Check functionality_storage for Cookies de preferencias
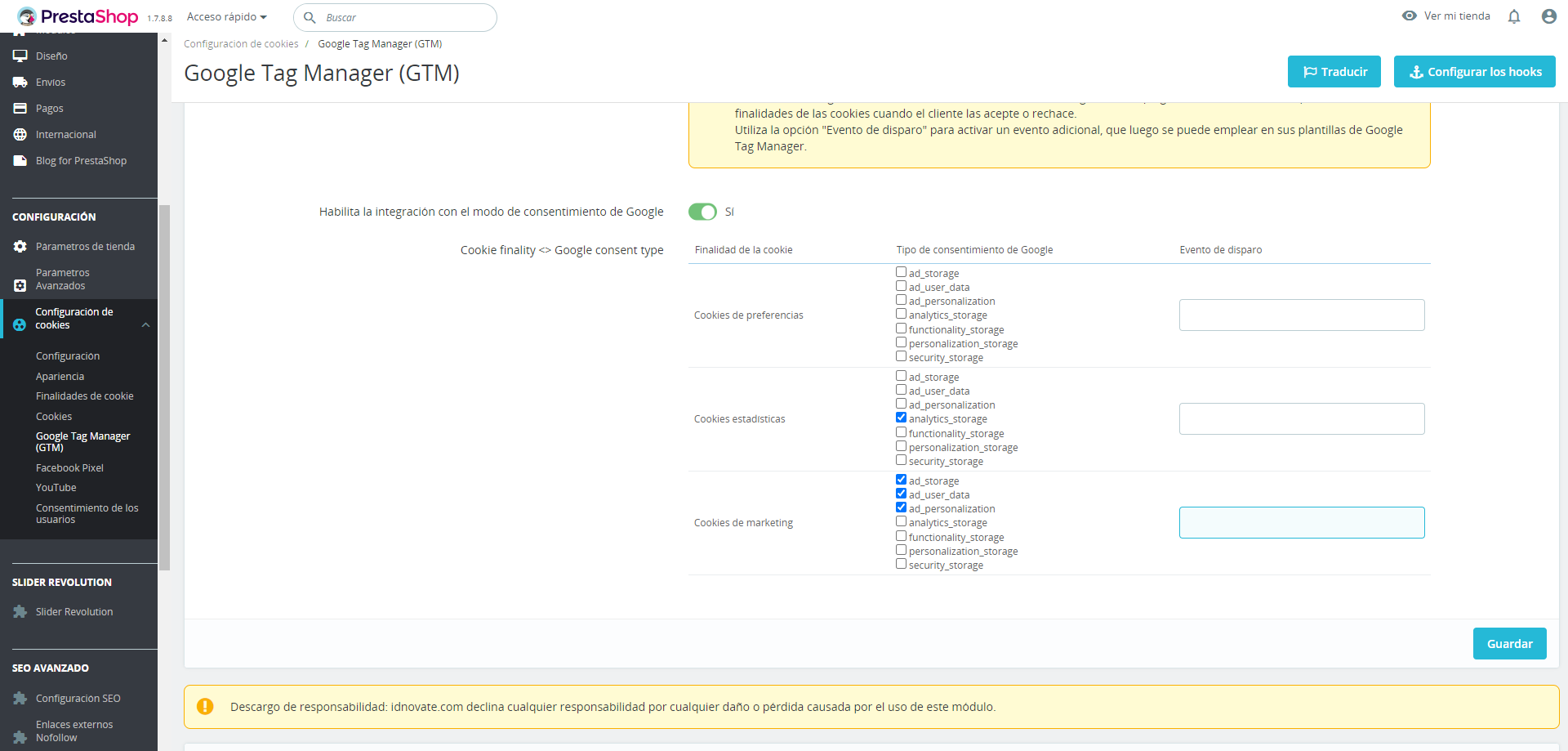This screenshot has height=751, width=1568. 901,329
